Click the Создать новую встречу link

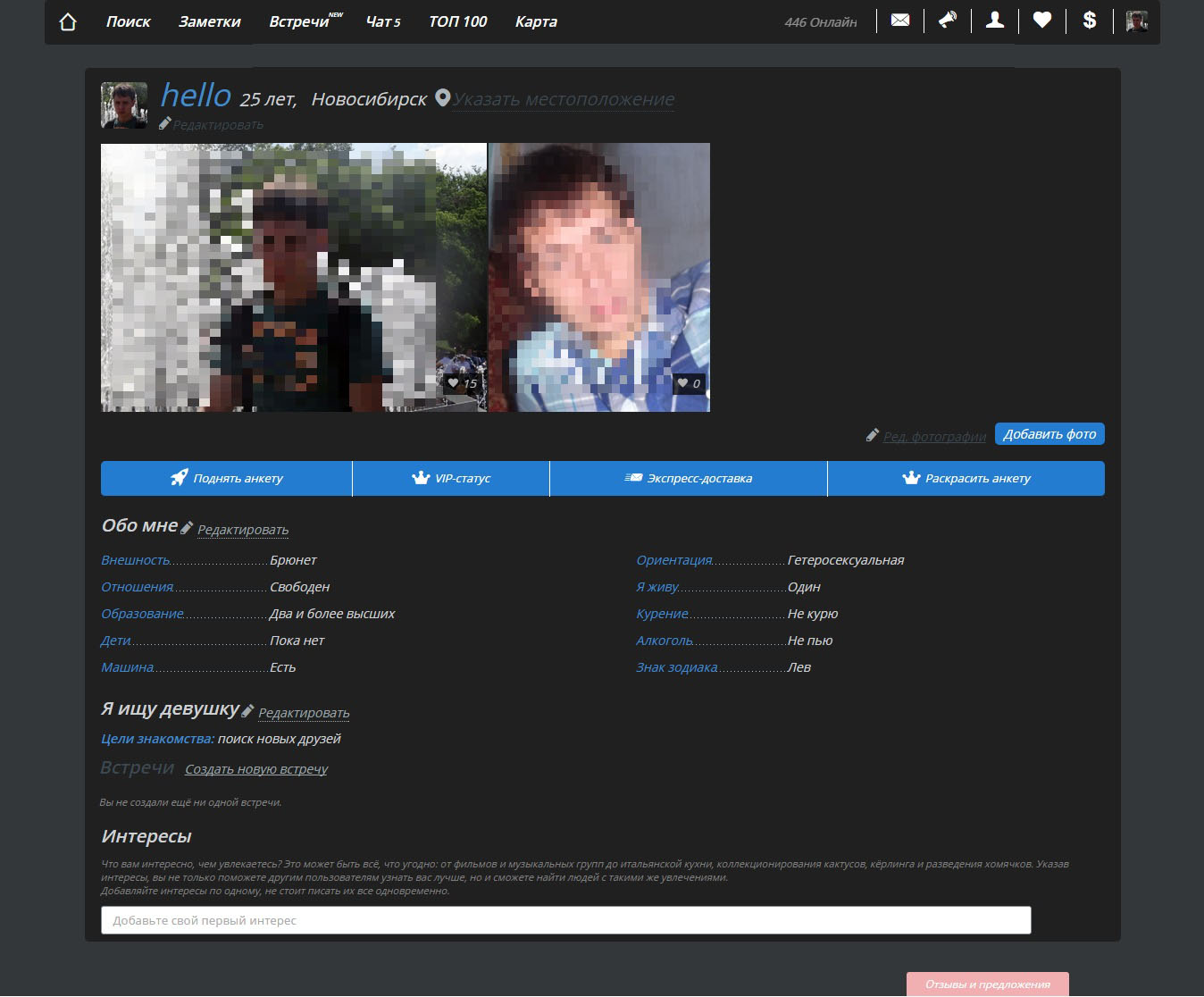click(256, 769)
